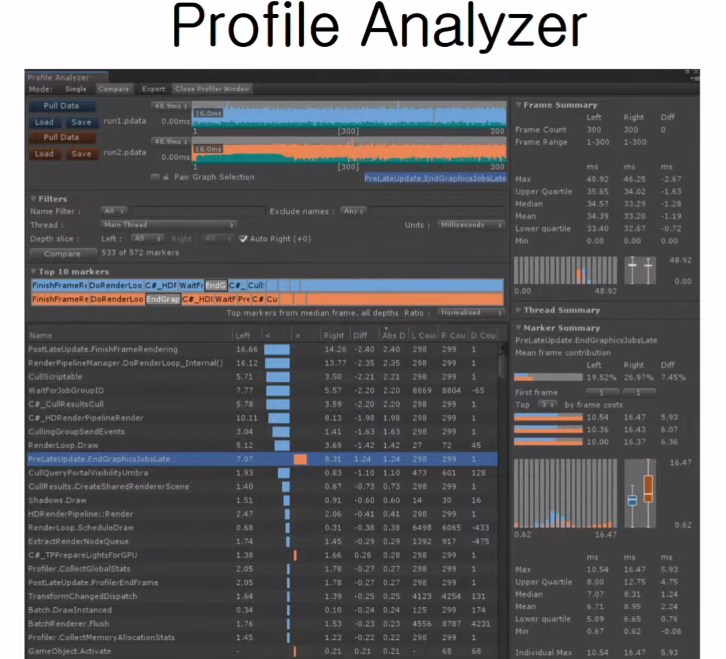Collapse the Top 10 markers section
726x659 pixels.
tap(33, 271)
